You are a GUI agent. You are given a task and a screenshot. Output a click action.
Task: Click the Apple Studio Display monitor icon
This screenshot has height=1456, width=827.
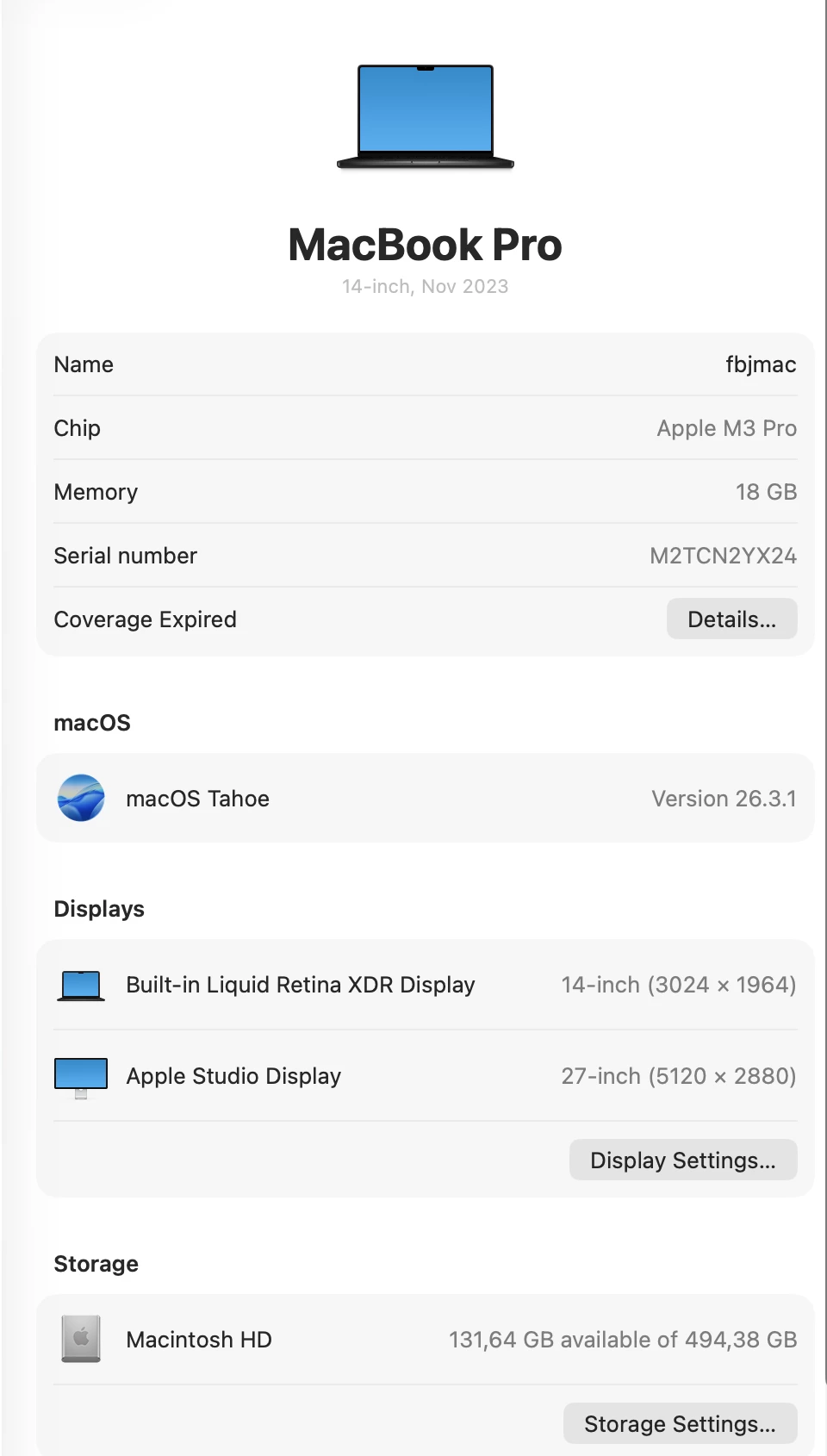(x=81, y=1078)
